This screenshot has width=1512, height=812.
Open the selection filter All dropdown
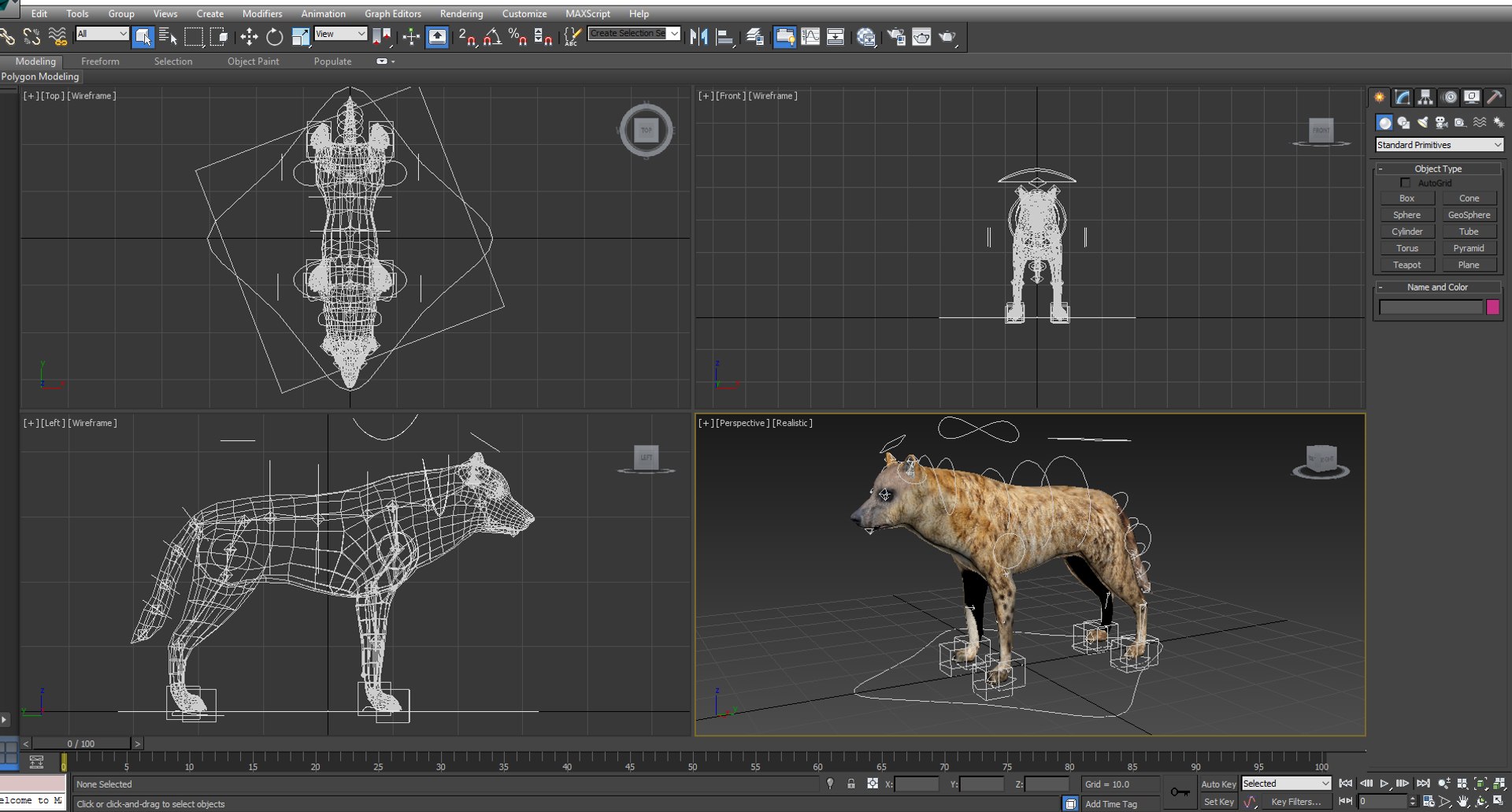point(102,34)
